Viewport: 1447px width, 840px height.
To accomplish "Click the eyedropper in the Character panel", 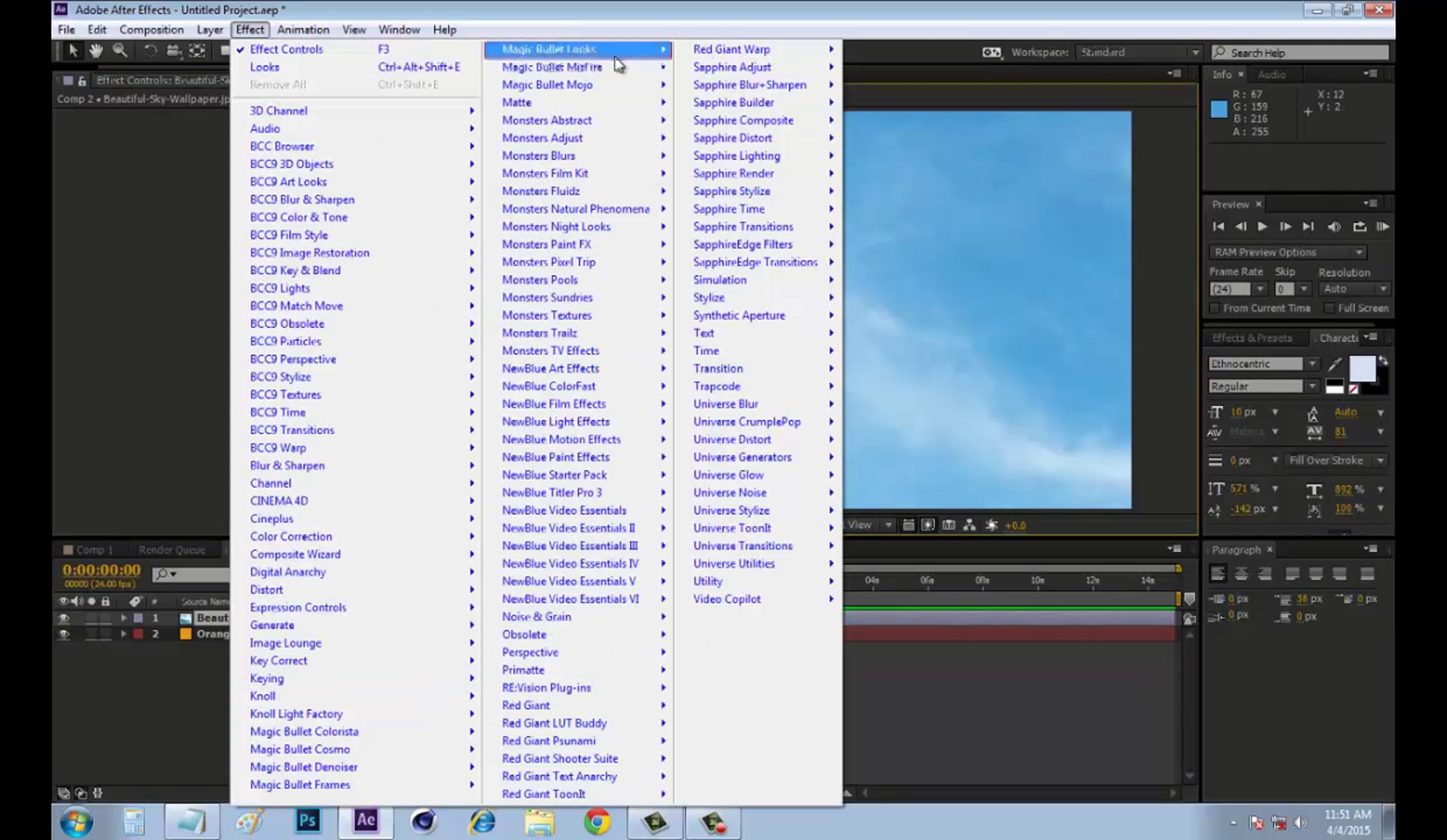I will tap(1335, 364).
